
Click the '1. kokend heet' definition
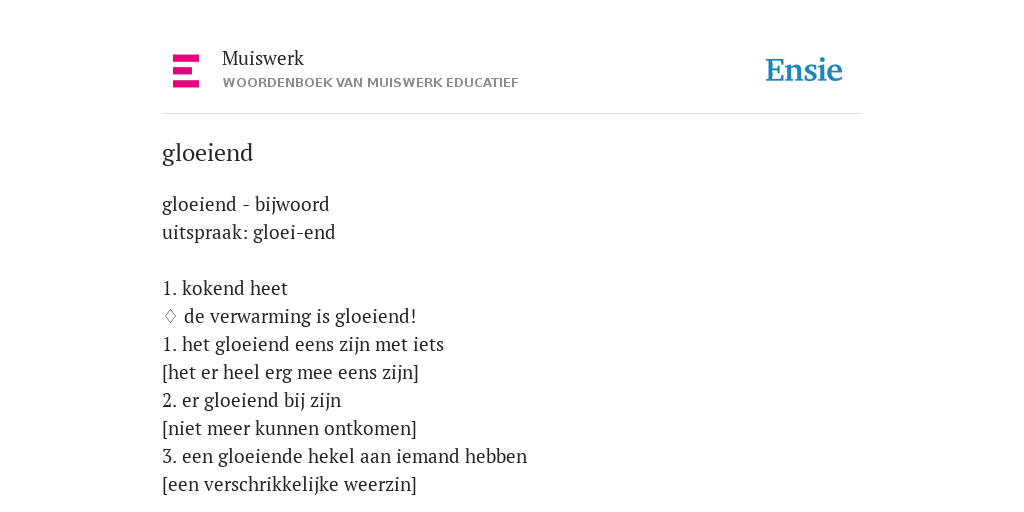click(225, 288)
